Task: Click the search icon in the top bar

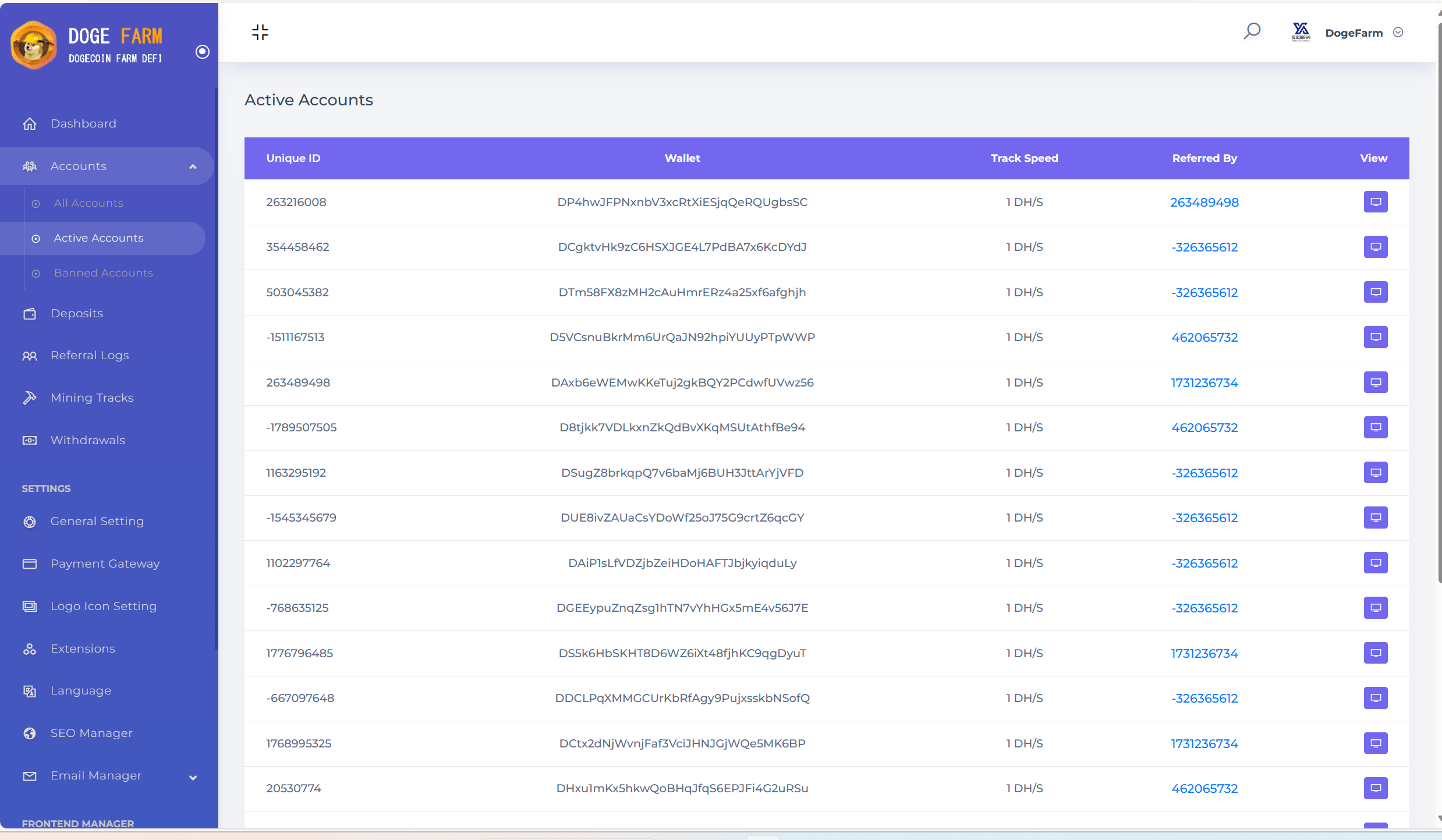Action: point(1252,32)
